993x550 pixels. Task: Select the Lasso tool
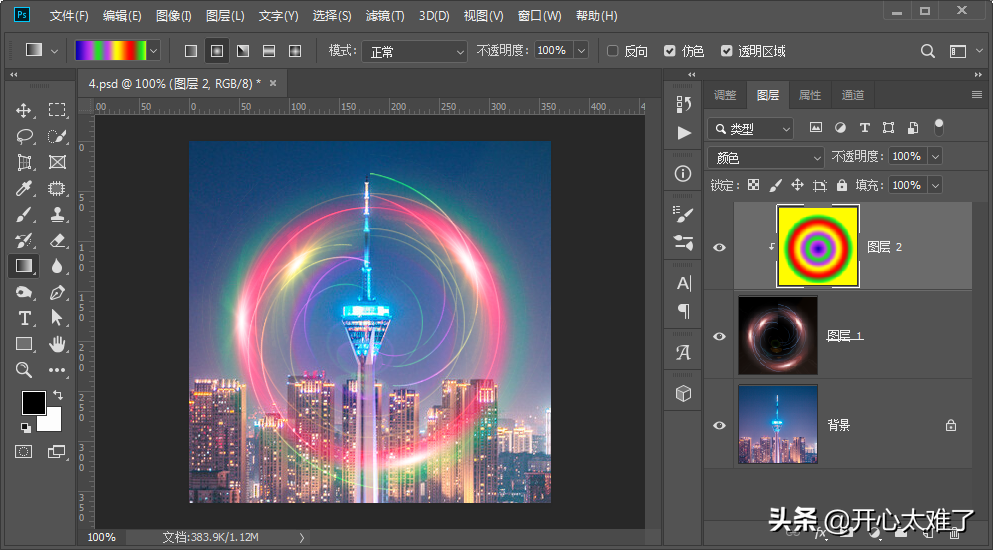[x=24, y=136]
